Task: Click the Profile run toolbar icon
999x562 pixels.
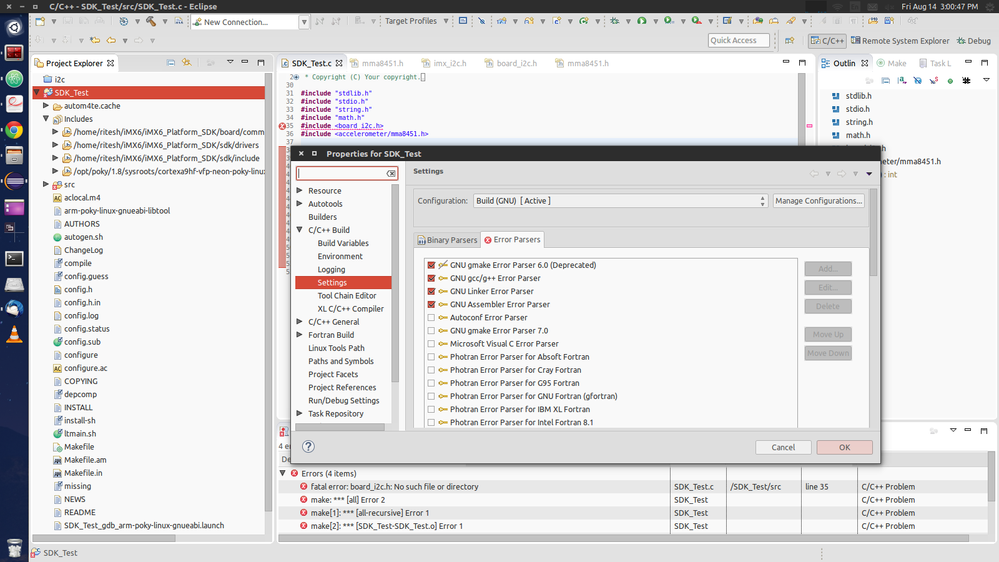Action: [x=668, y=21]
